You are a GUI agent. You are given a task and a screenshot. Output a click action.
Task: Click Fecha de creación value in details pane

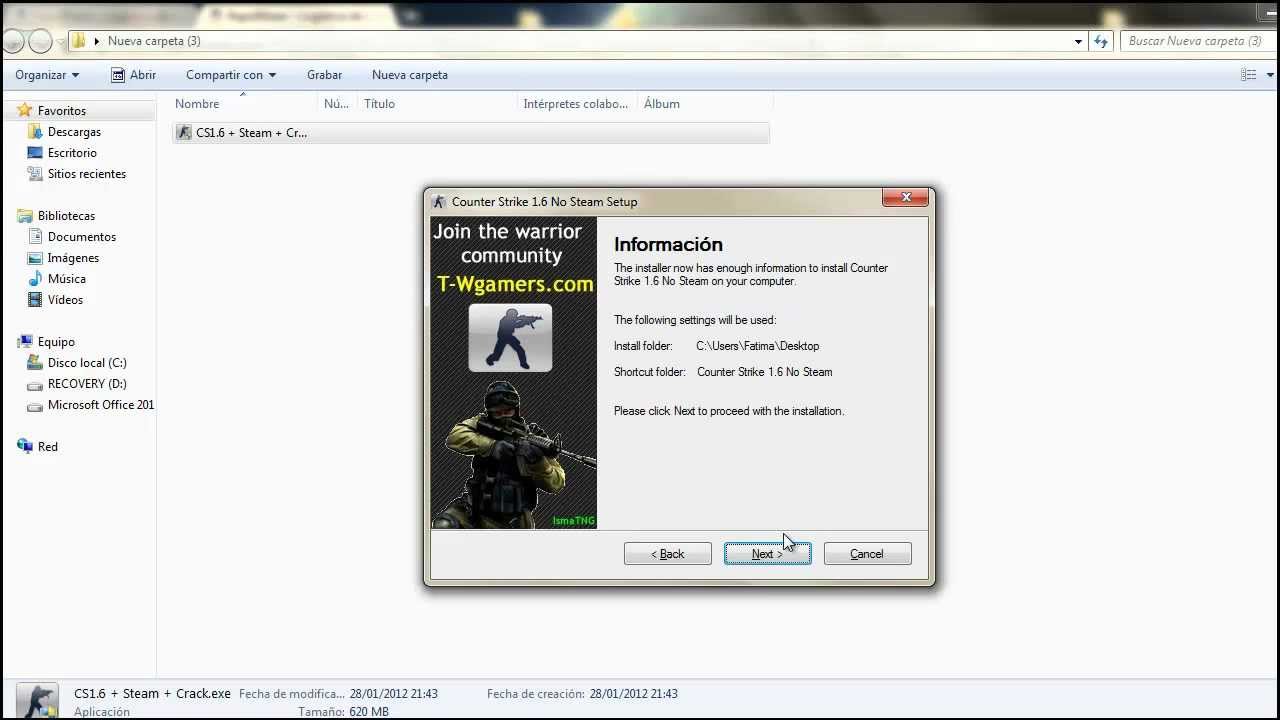pyautogui.click(x=633, y=694)
